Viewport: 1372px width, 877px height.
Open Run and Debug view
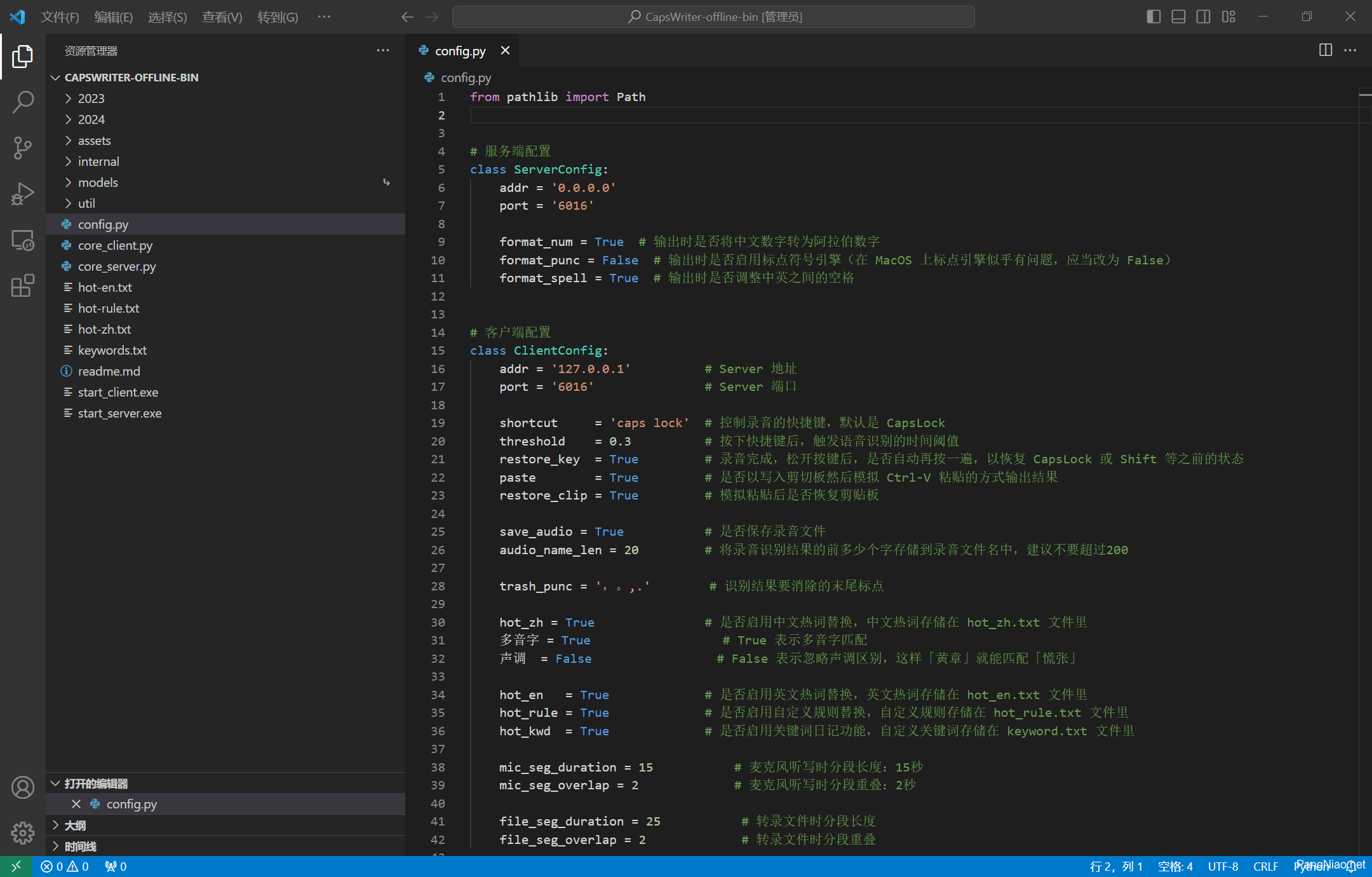coord(23,194)
